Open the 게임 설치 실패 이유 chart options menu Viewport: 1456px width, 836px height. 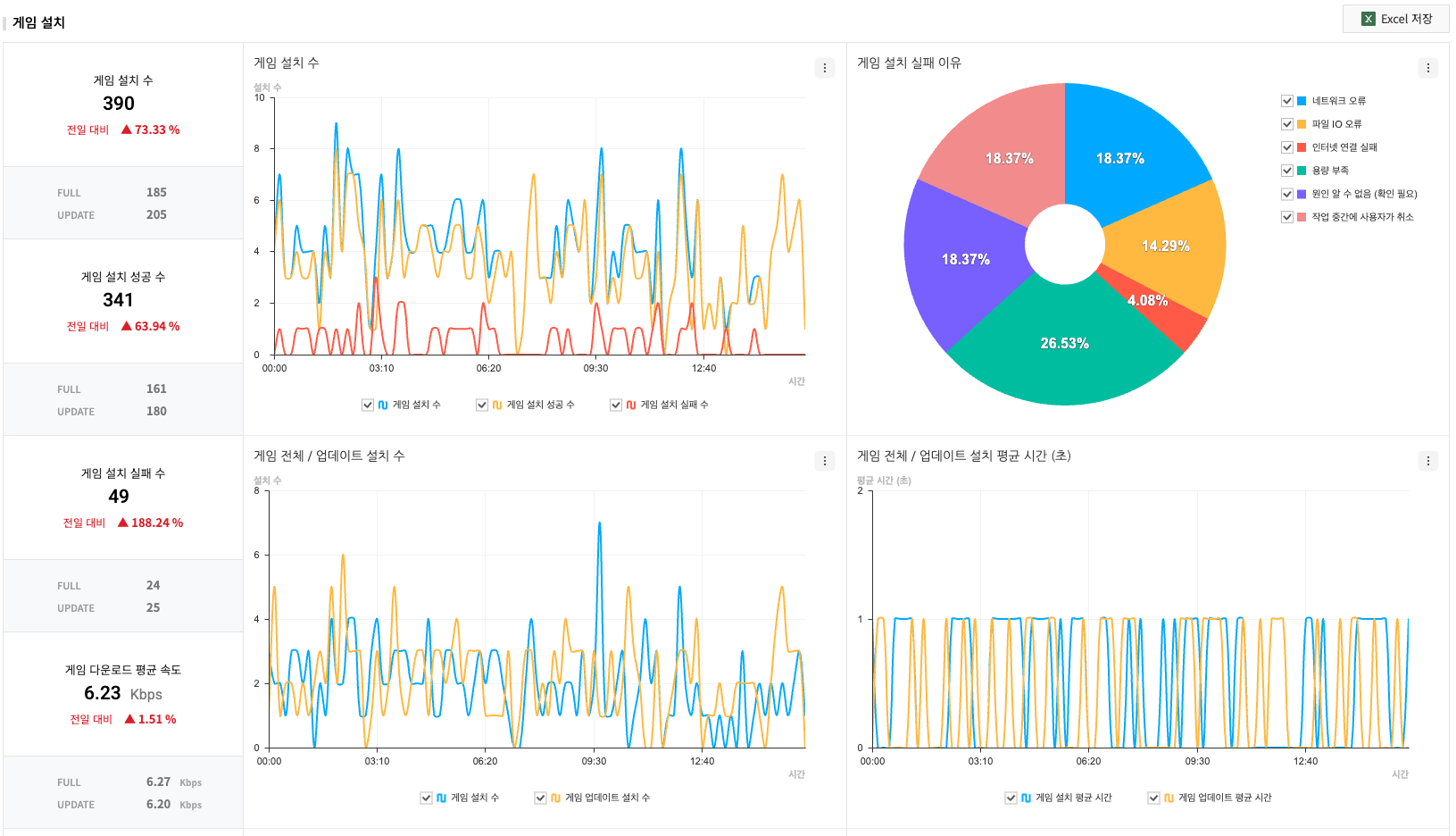pyautogui.click(x=1427, y=68)
